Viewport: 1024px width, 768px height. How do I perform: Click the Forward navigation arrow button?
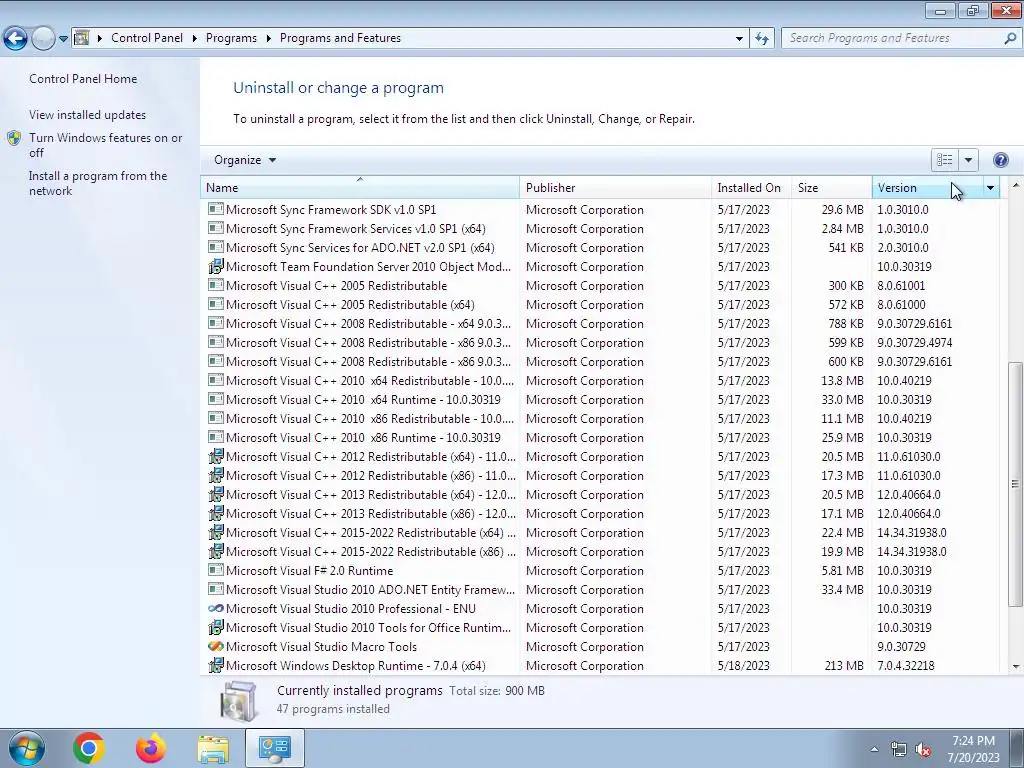(43, 38)
